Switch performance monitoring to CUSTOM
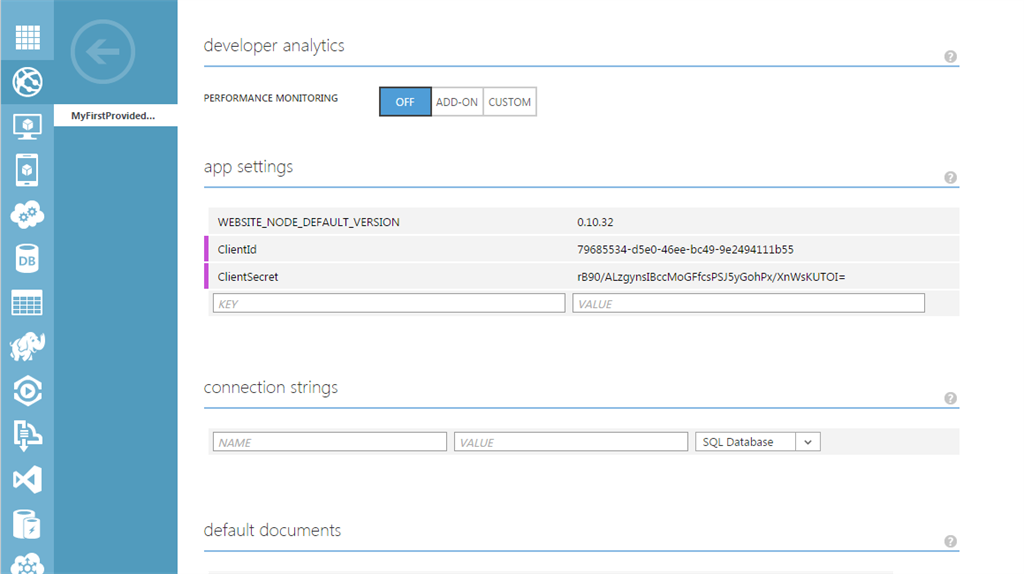The image size is (1024, 574). click(x=510, y=102)
